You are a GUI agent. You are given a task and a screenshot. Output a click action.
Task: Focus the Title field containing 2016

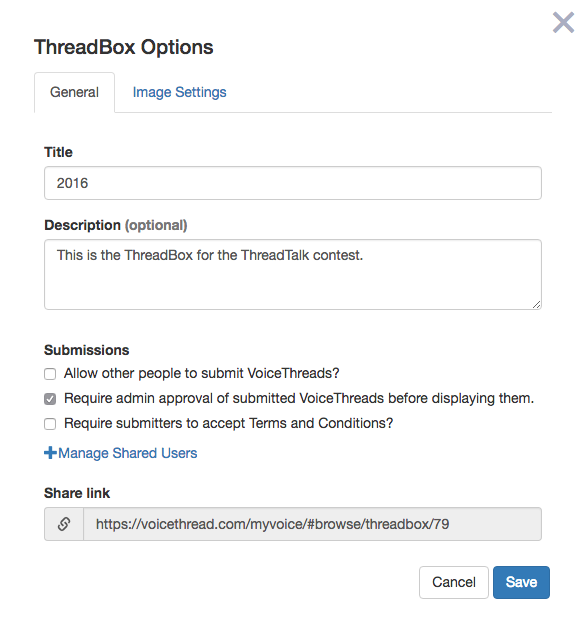(x=293, y=183)
